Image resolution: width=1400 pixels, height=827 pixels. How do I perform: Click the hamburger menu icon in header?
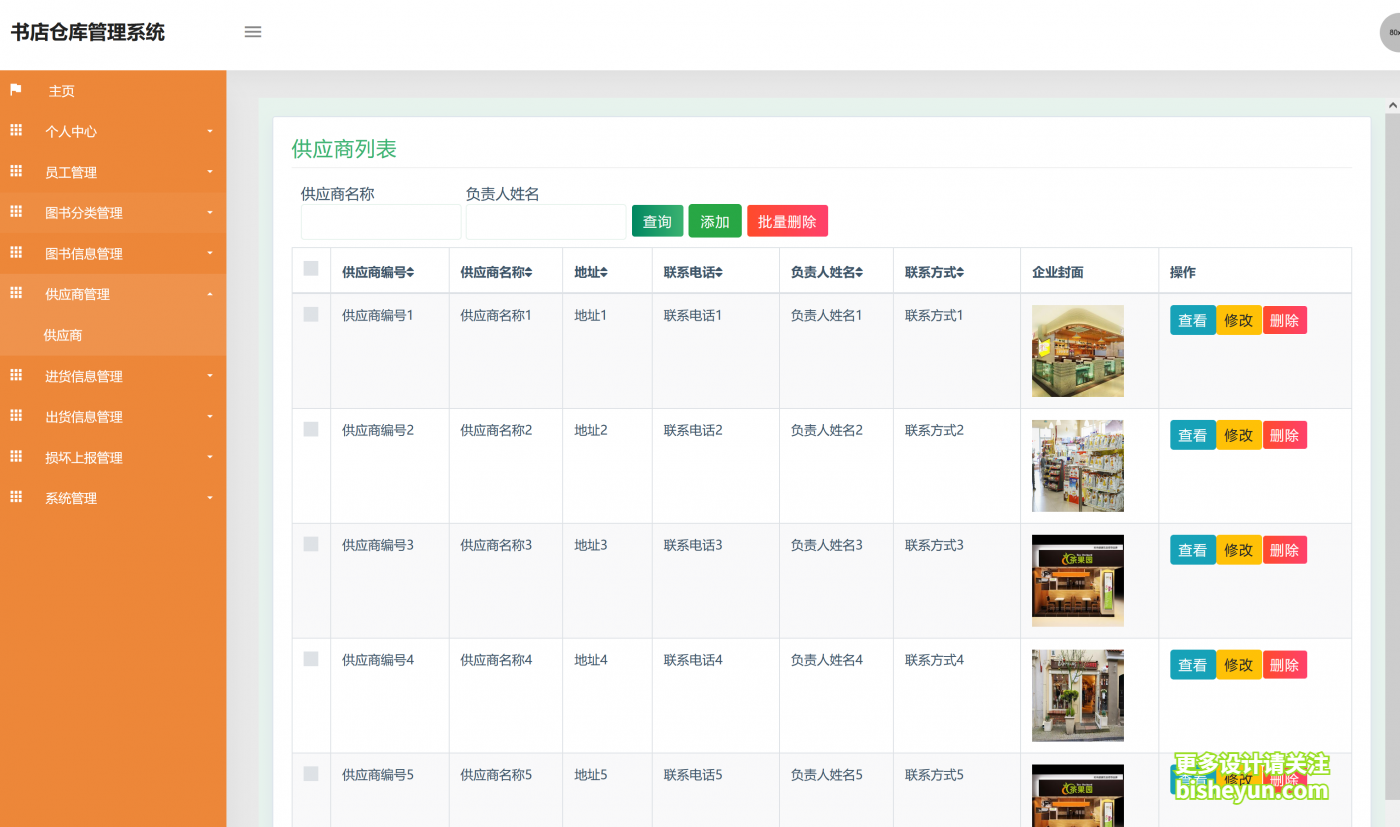pyautogui.click(x=253, y=32)
